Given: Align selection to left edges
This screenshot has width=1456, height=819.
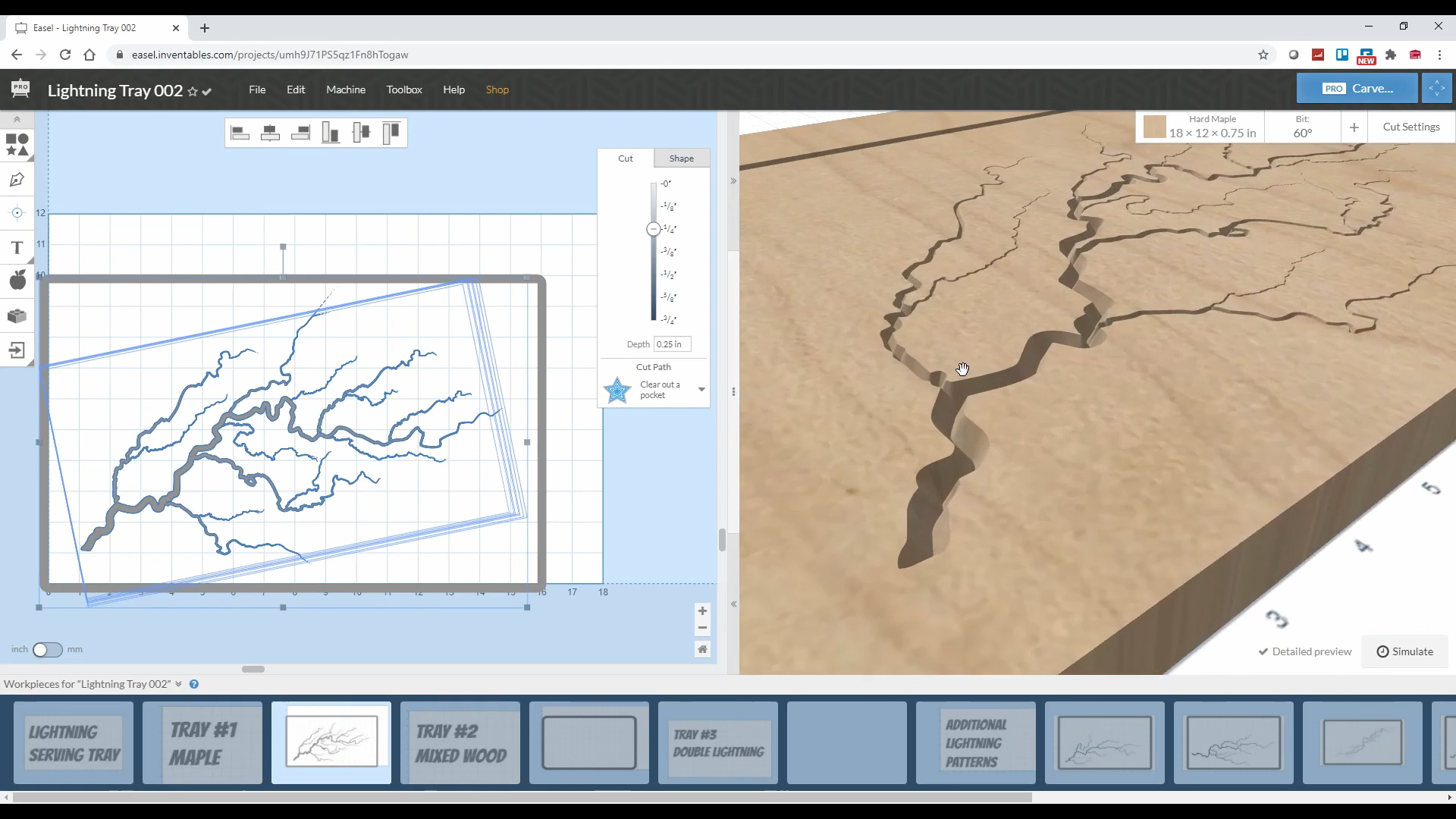Looking at the screenshot, I should [x=240, y=133].
